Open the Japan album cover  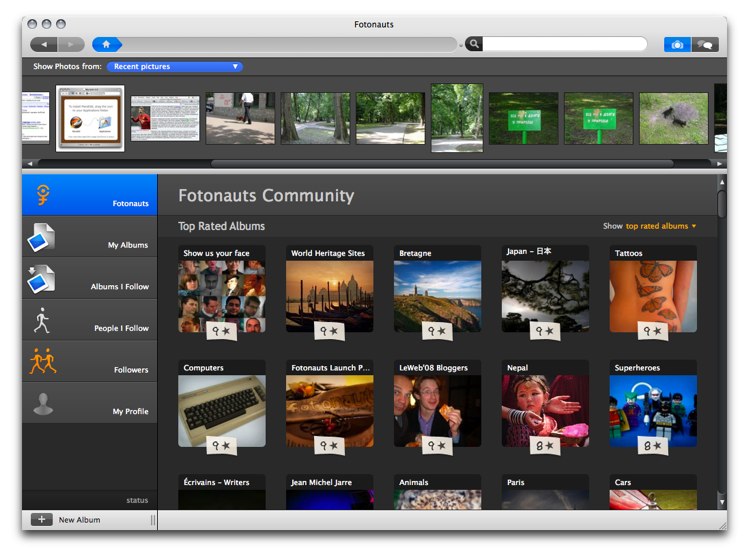click(545, 296)
